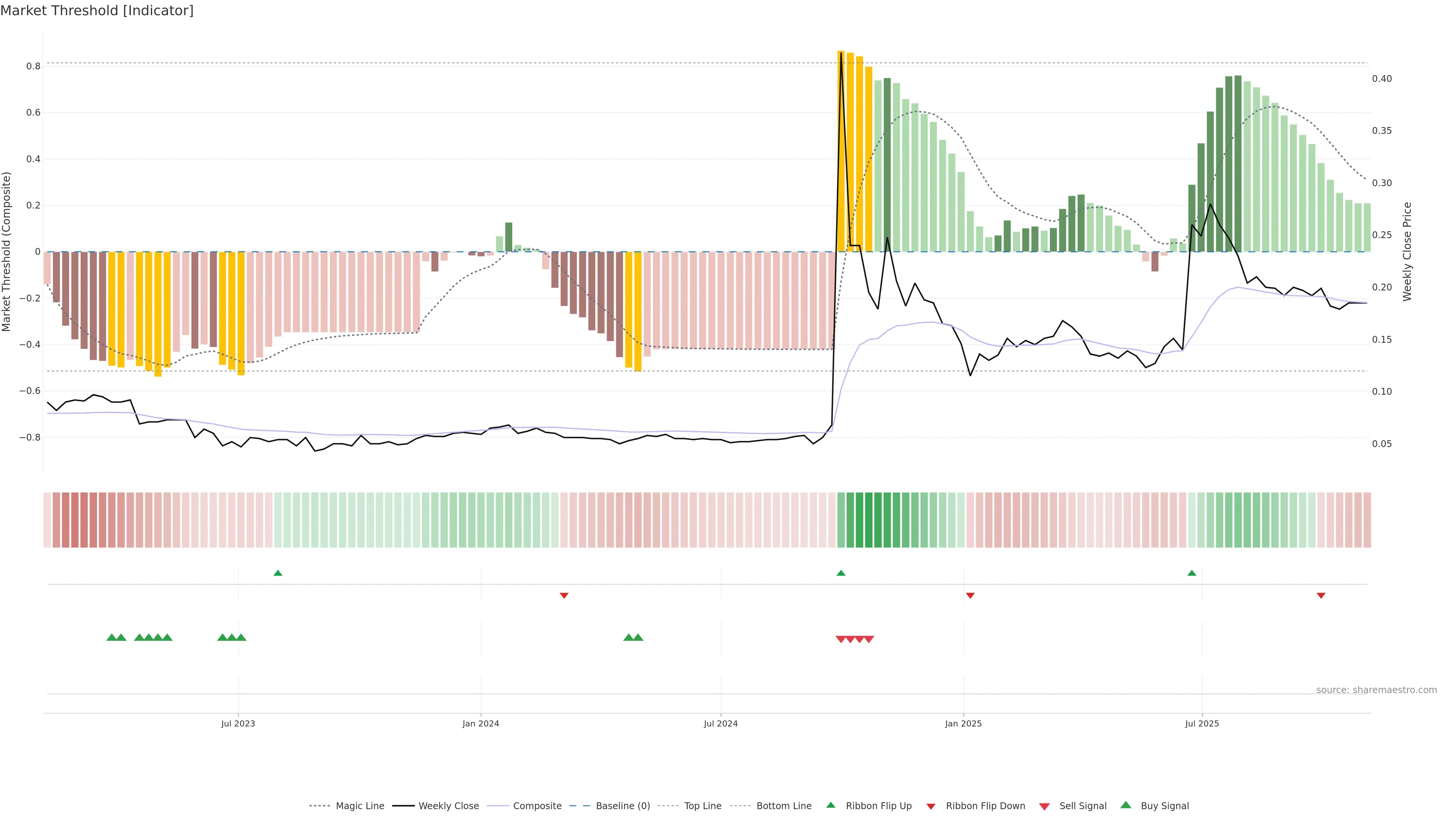The width and height of the screenshot is (1456, 819).
Task: Click the Sell Signal legend marker
Action: click(x=1044, y=806)
